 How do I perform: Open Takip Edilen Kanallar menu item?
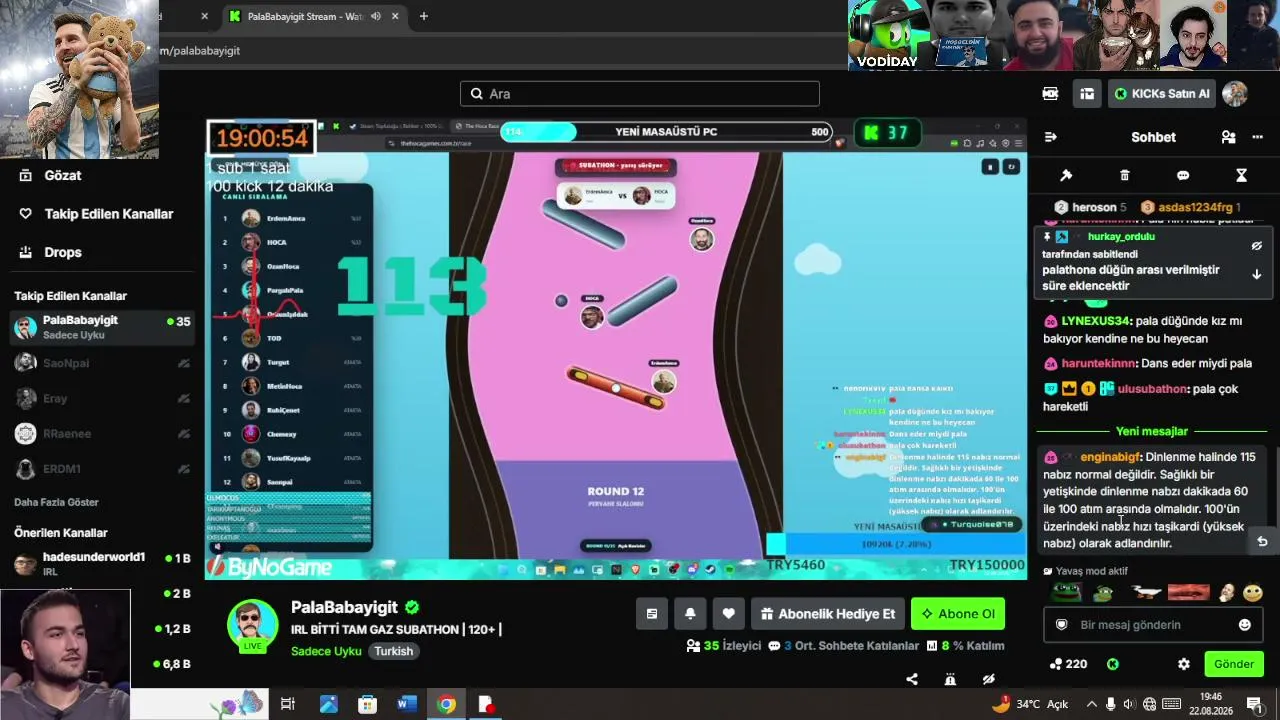(x=109, y=214)
